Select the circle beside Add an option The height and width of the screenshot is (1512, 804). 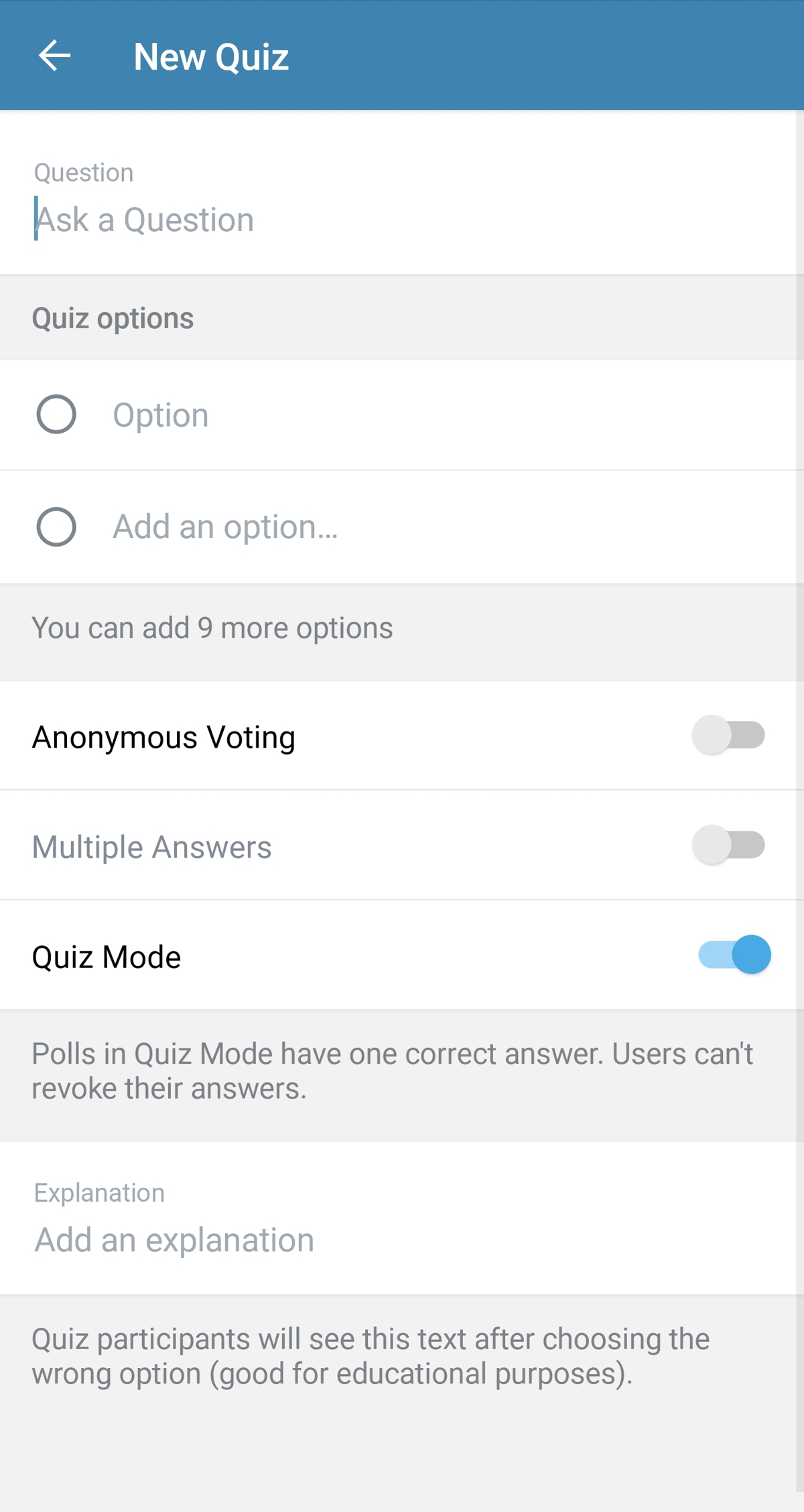point(56,527)
